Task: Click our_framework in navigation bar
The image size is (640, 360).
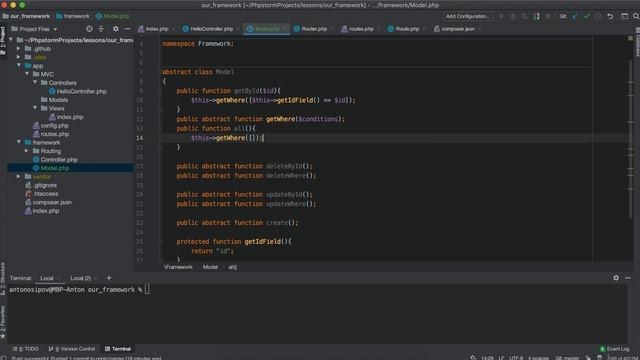Action: (x=26, y=16)
